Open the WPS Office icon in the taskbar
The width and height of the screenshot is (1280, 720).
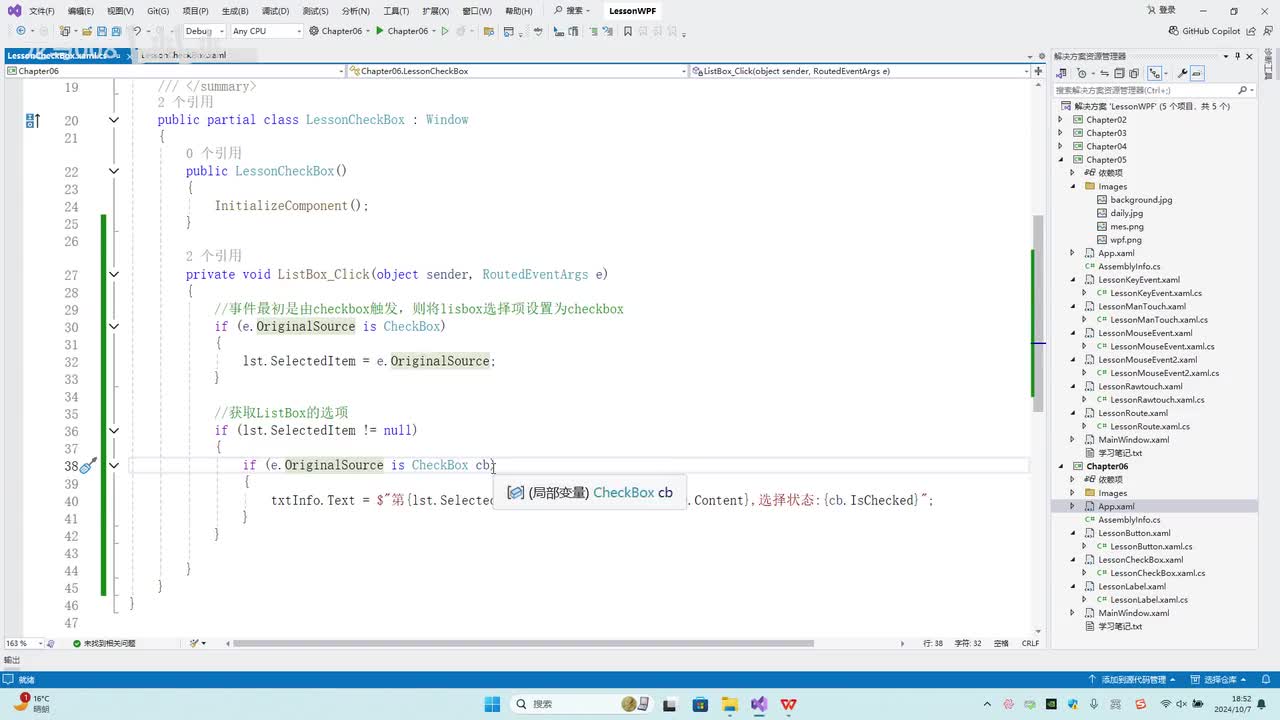coord(788,704)
